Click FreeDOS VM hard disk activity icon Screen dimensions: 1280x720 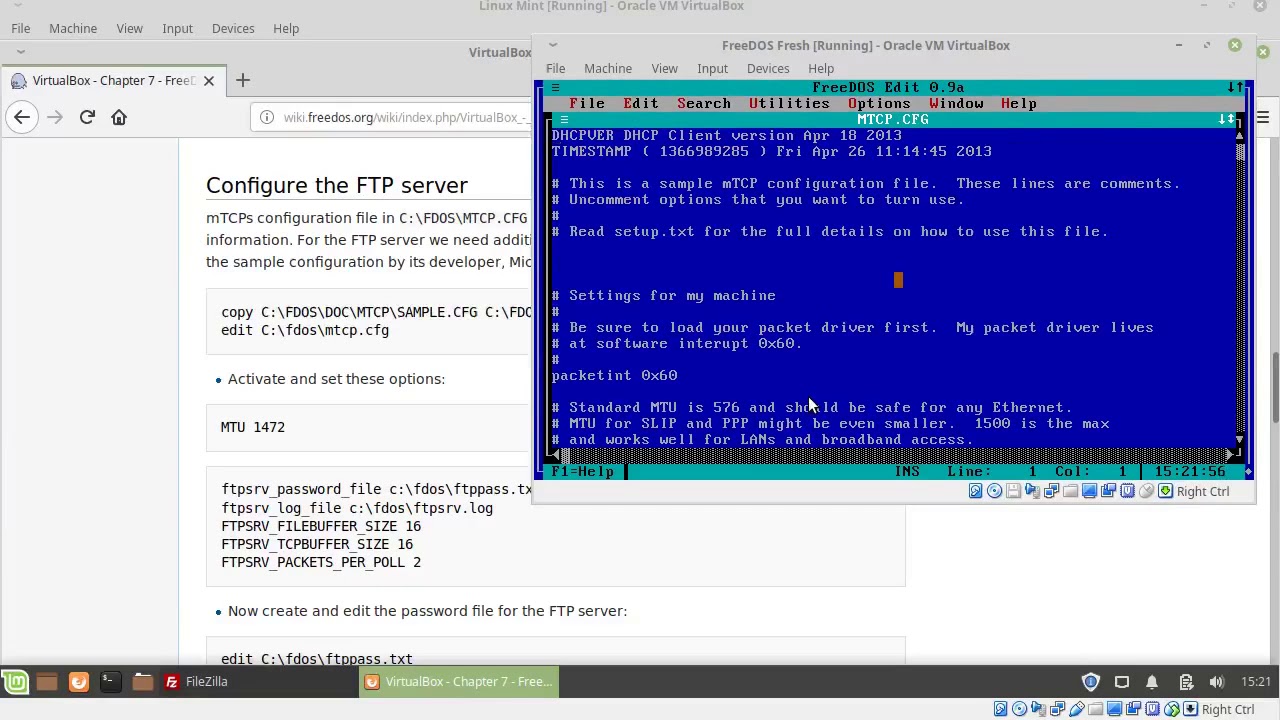click(x=975, y=491)
